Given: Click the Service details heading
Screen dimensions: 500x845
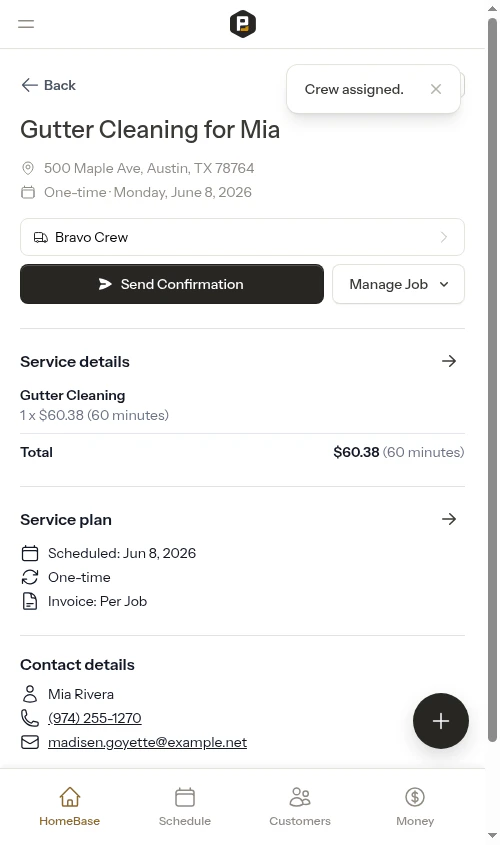Looking at the screenshot, I should point(75,362).
